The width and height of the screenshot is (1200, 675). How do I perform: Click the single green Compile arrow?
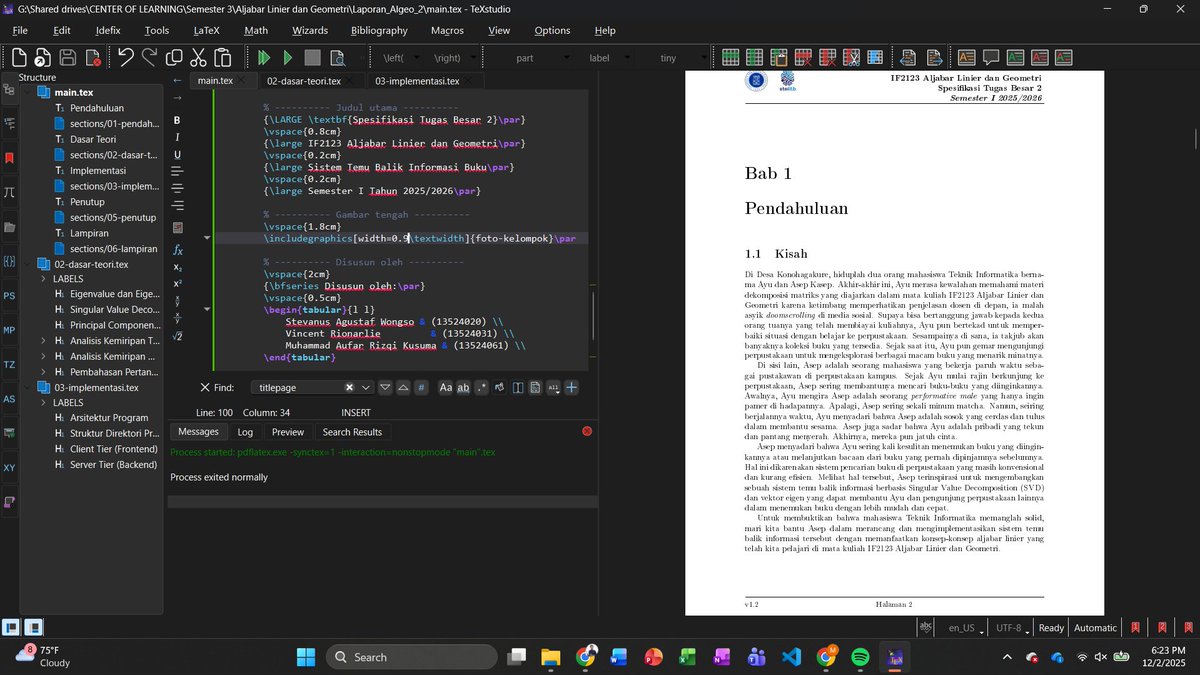[x=288, y=58]
